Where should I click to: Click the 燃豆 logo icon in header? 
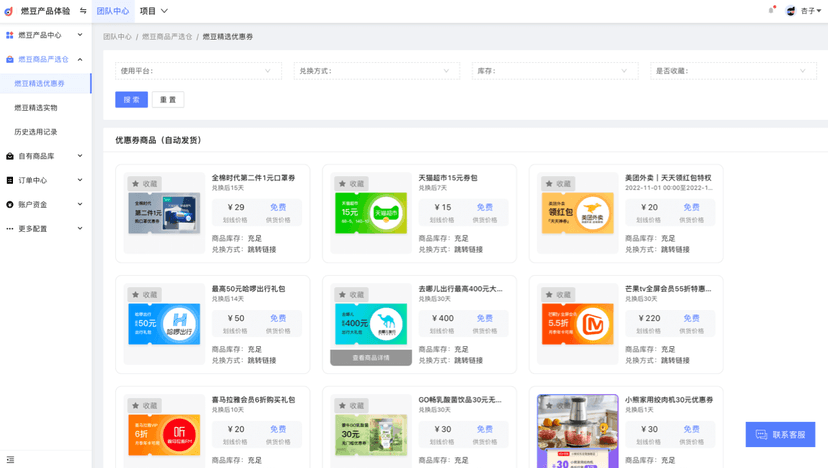point(8,11)
